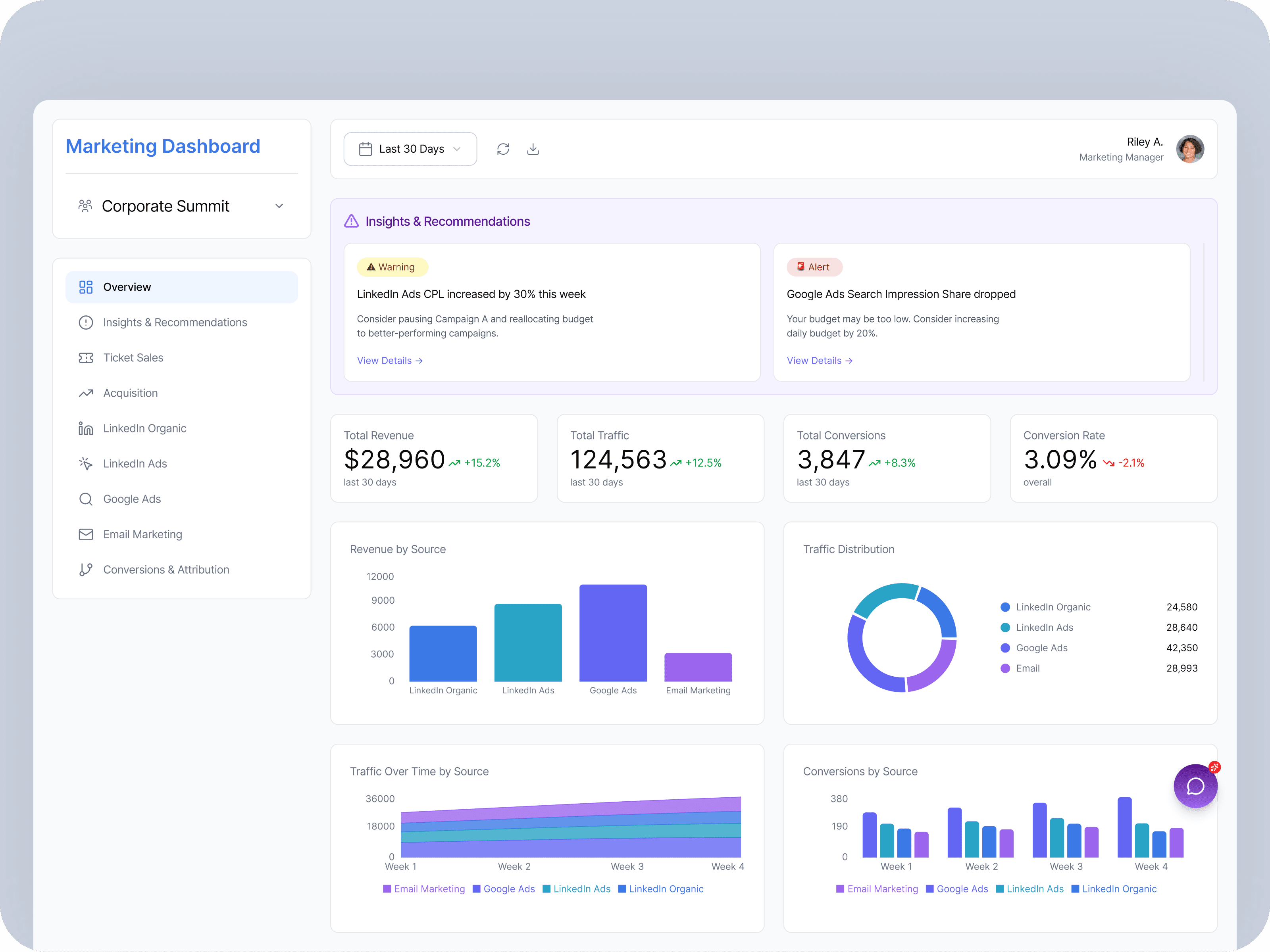The height and width of the screenshot is (952, 1270).
Task: Open the Last 30 Days date dropdown
Action: pos(410,149)
